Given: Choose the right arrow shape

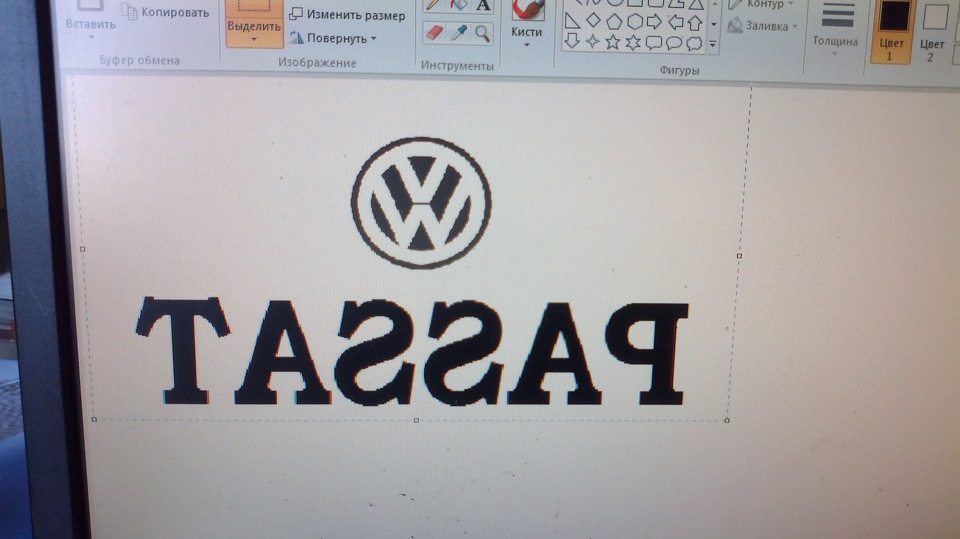Looking at the screenshot, I should pos(654,22).
